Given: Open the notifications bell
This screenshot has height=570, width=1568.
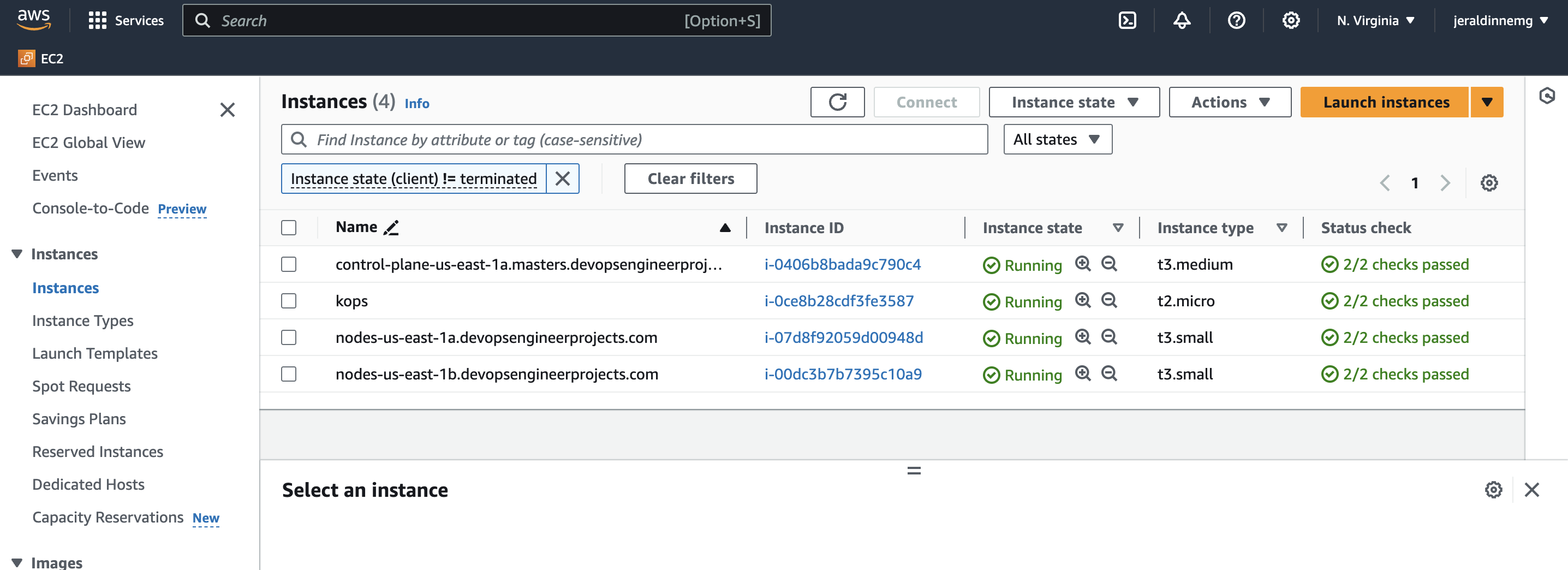Looking at the screenshot, I should pos(1182,21).
